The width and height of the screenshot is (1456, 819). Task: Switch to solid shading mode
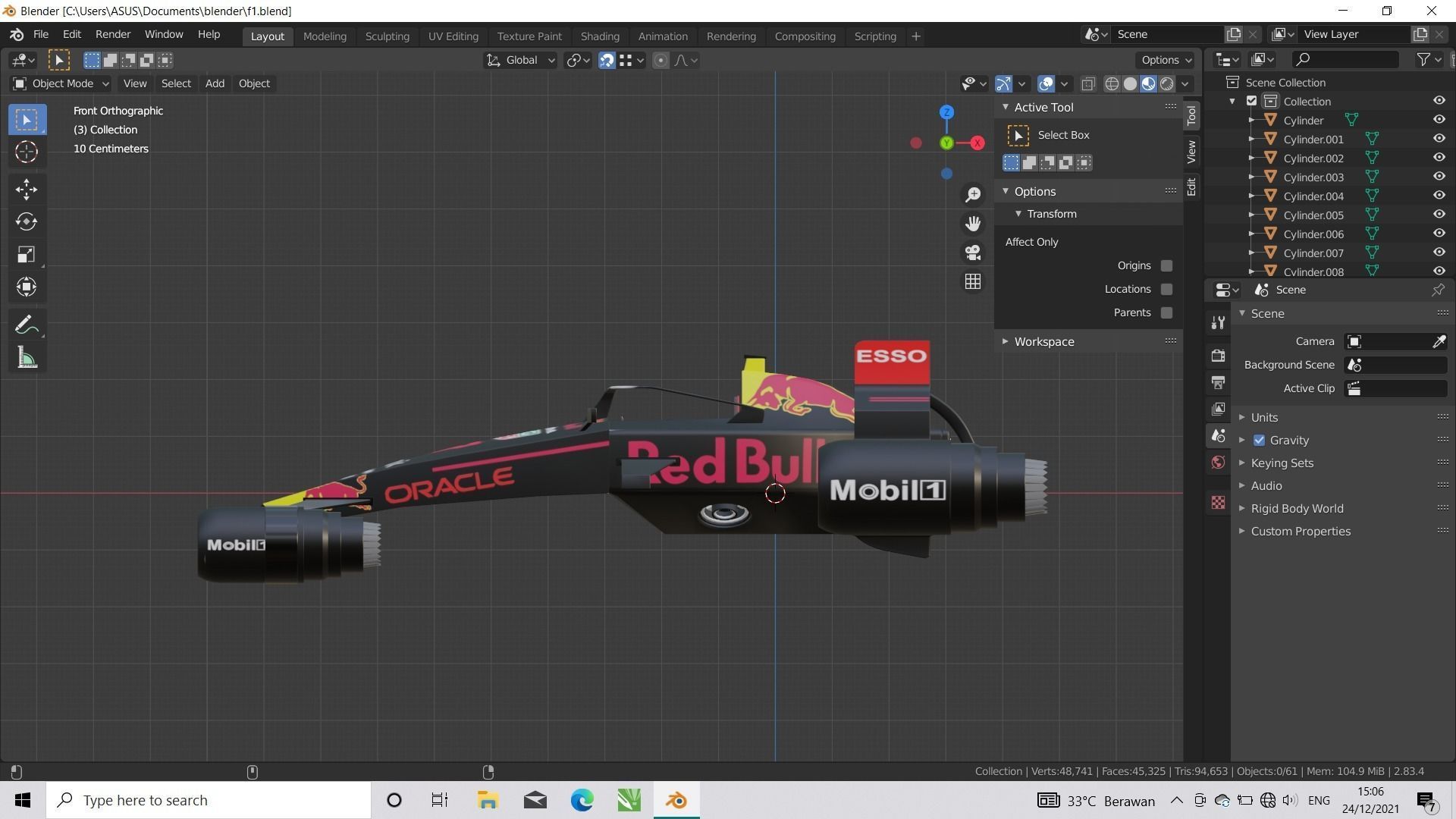coord(1130,83)
